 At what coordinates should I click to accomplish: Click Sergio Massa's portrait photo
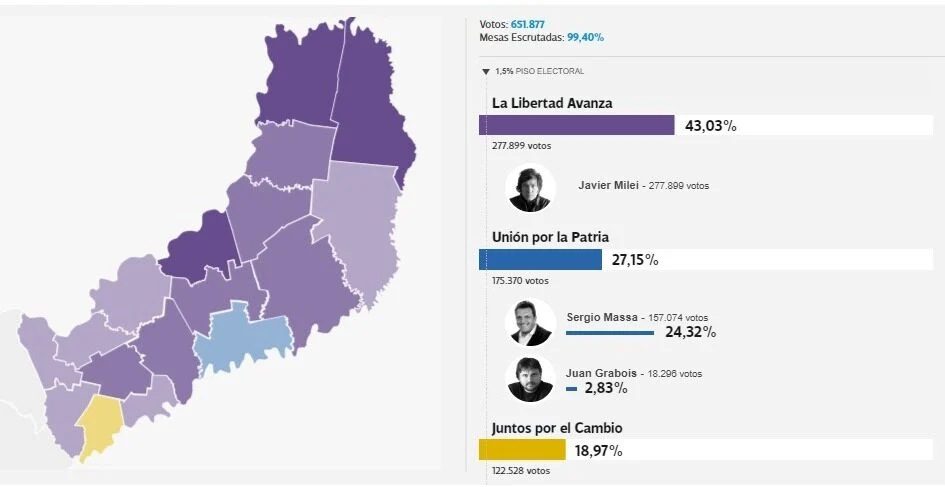click(530, 321)
